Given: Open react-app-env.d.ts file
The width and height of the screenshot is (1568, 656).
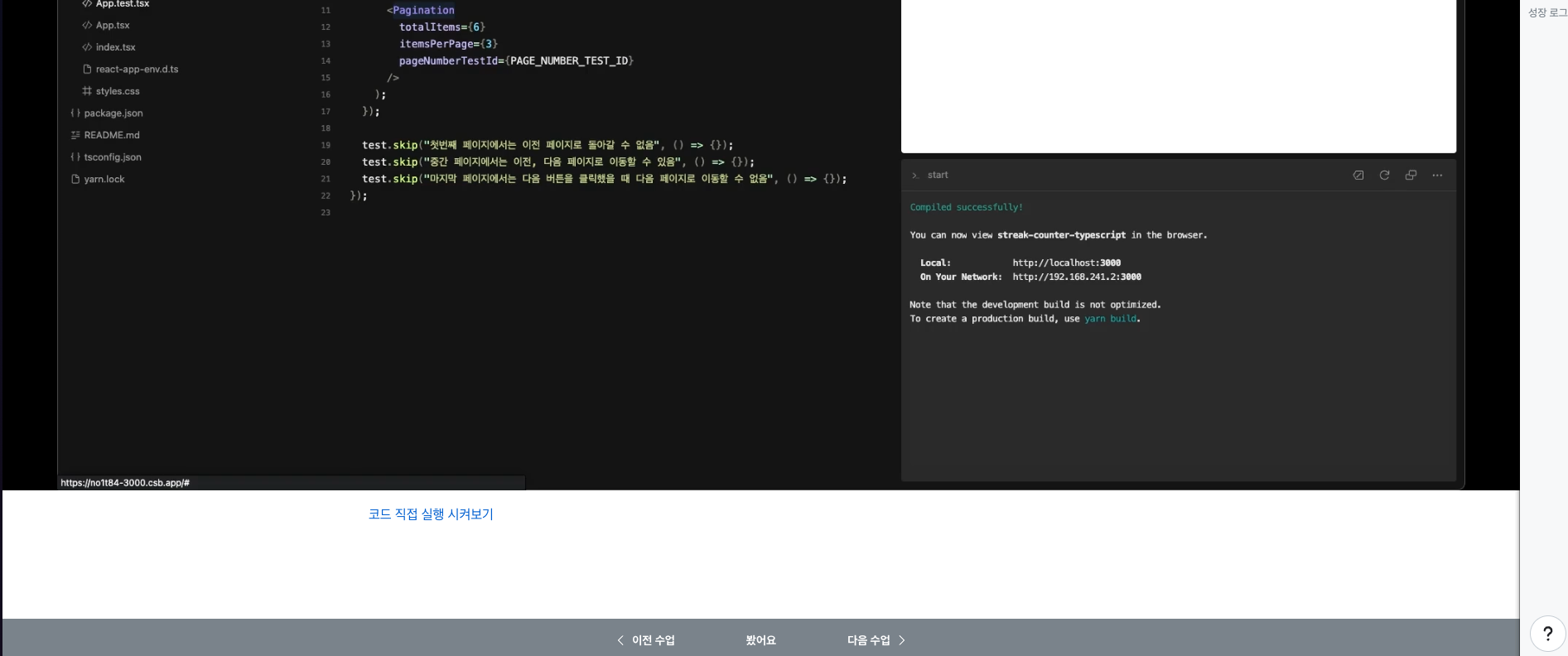Looking at the screenshot, I should pyautogui.click(x=137, y=70).
